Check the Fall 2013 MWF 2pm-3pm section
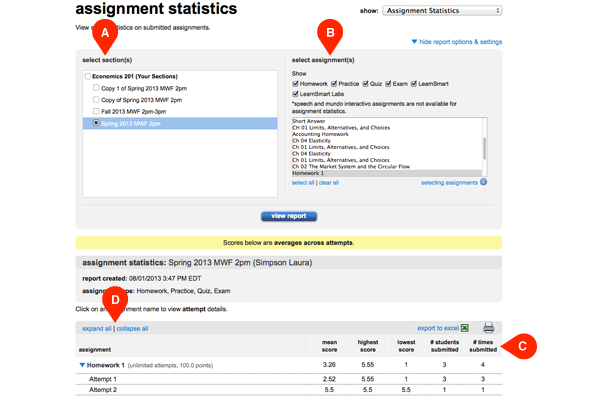This screenshot has width=600, height=400. click(95, 111)
